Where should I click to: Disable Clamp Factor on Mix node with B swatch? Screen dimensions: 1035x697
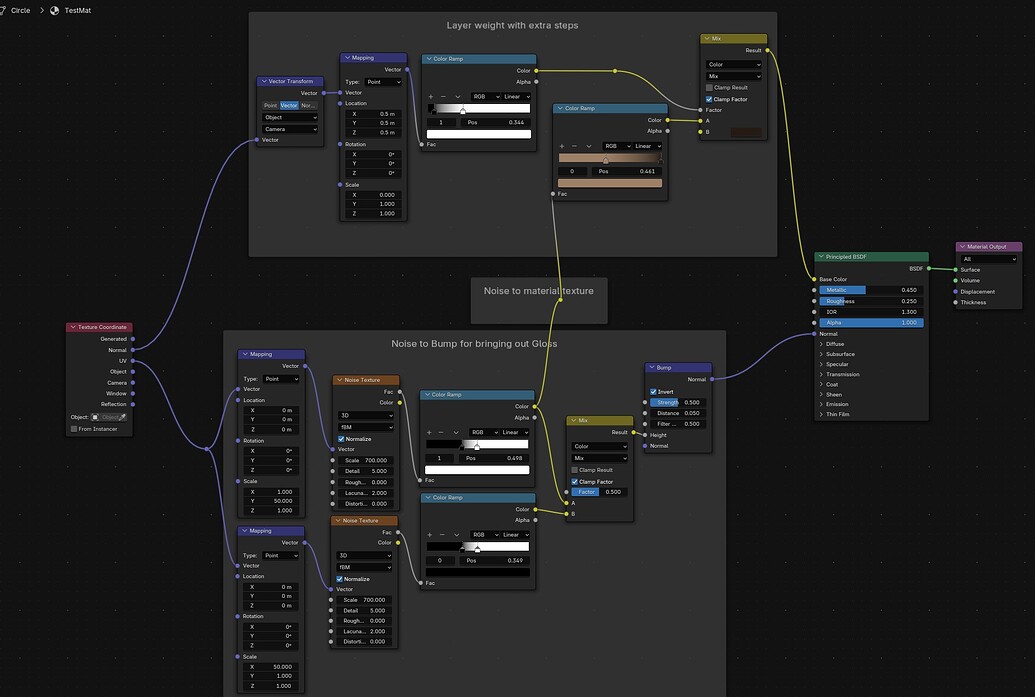click(709, 99)
